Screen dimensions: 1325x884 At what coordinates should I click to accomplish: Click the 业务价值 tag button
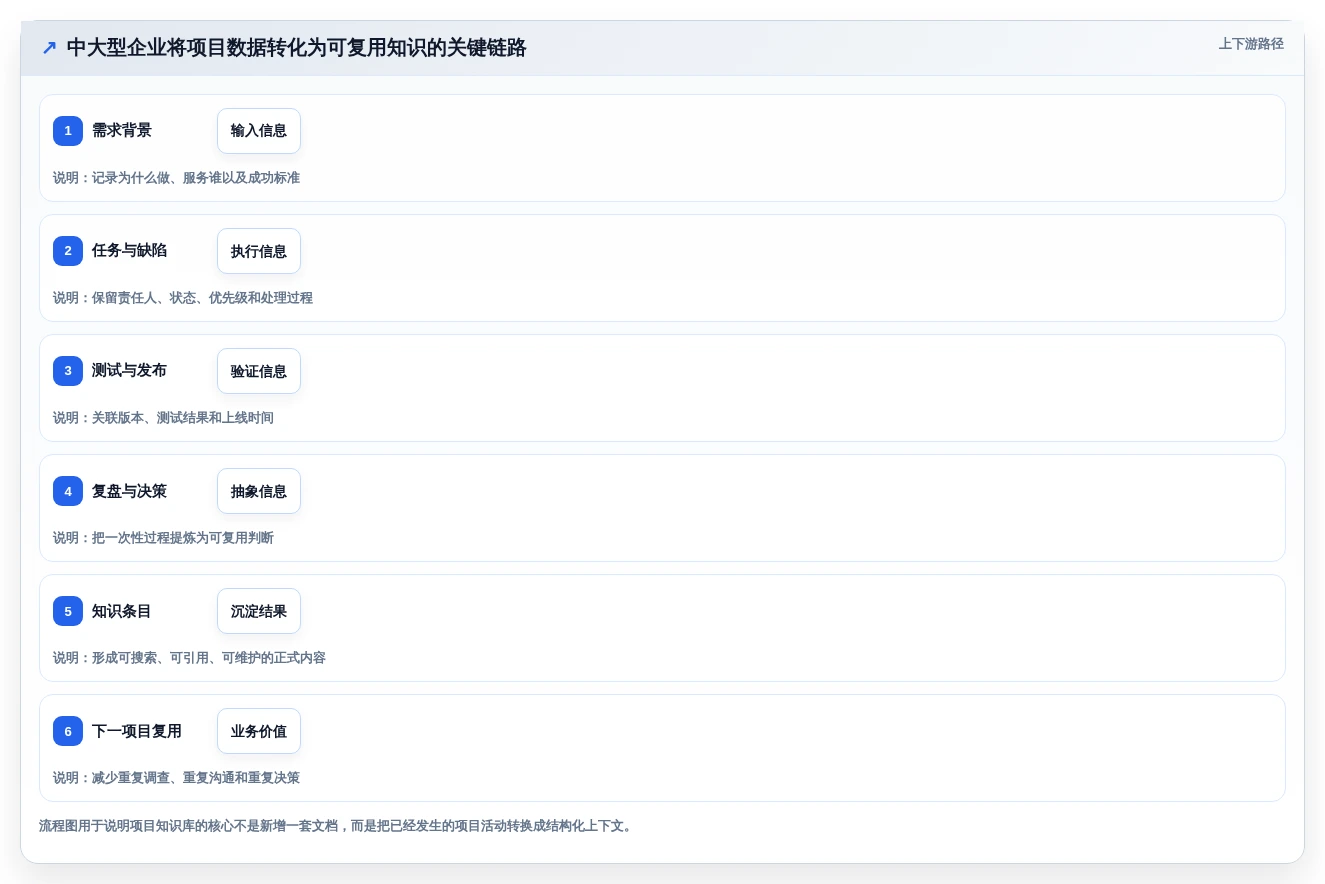pos(259,731)
